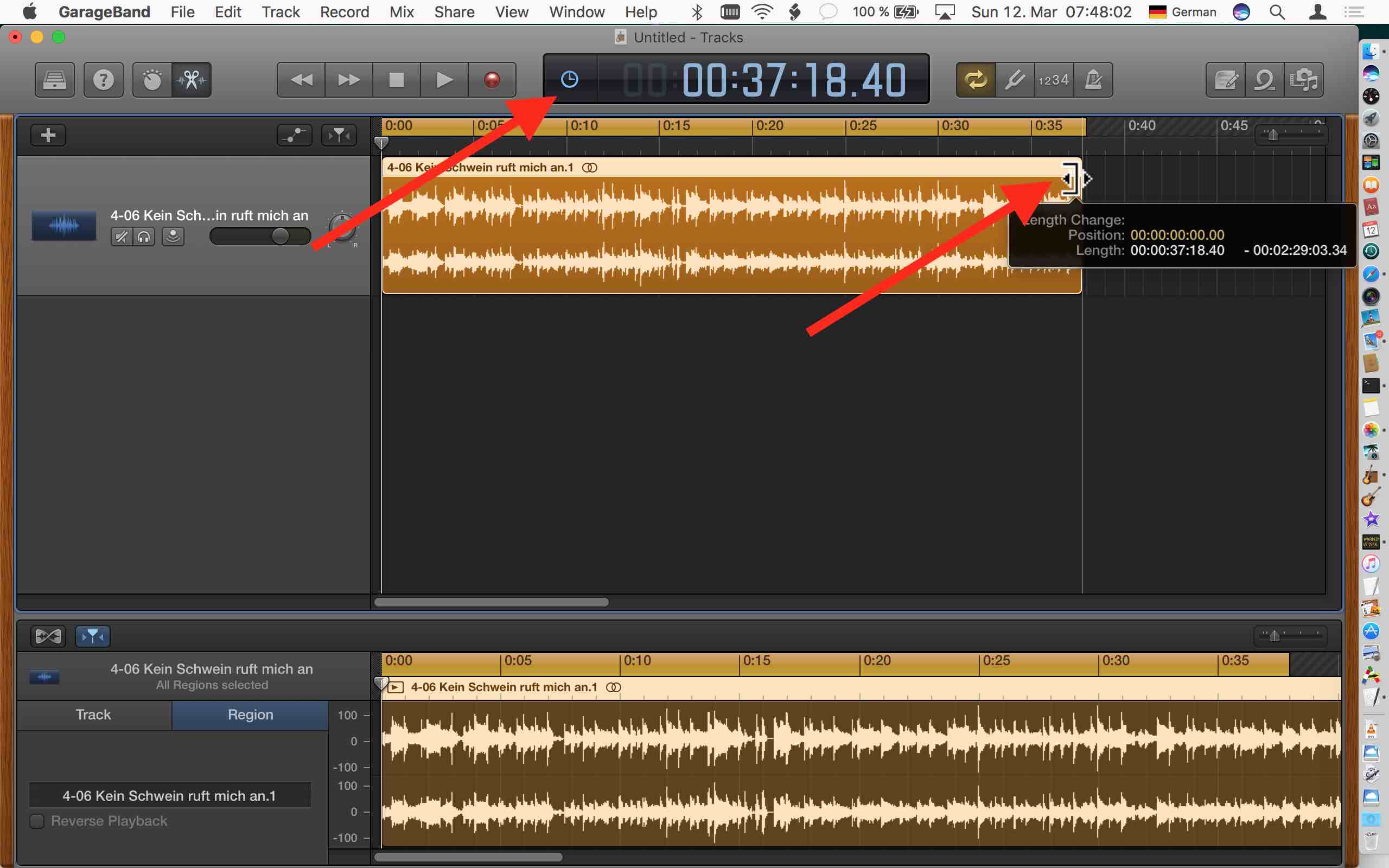
Task: Toggle the Editors scissors button
Action: (x=192, y=79)
